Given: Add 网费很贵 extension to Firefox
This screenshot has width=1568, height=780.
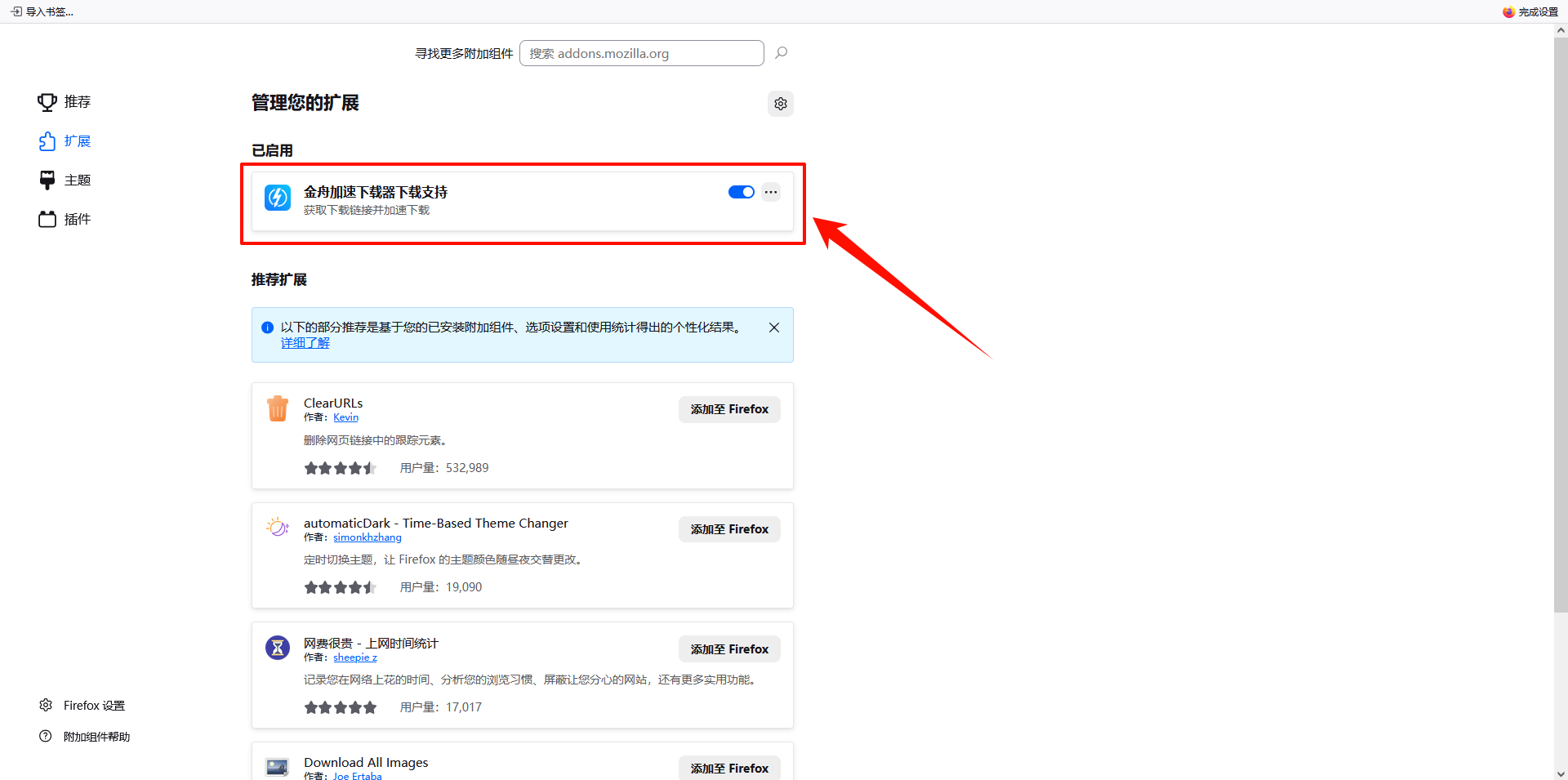Looking at the screenshot, I should (x=728, y=649).
